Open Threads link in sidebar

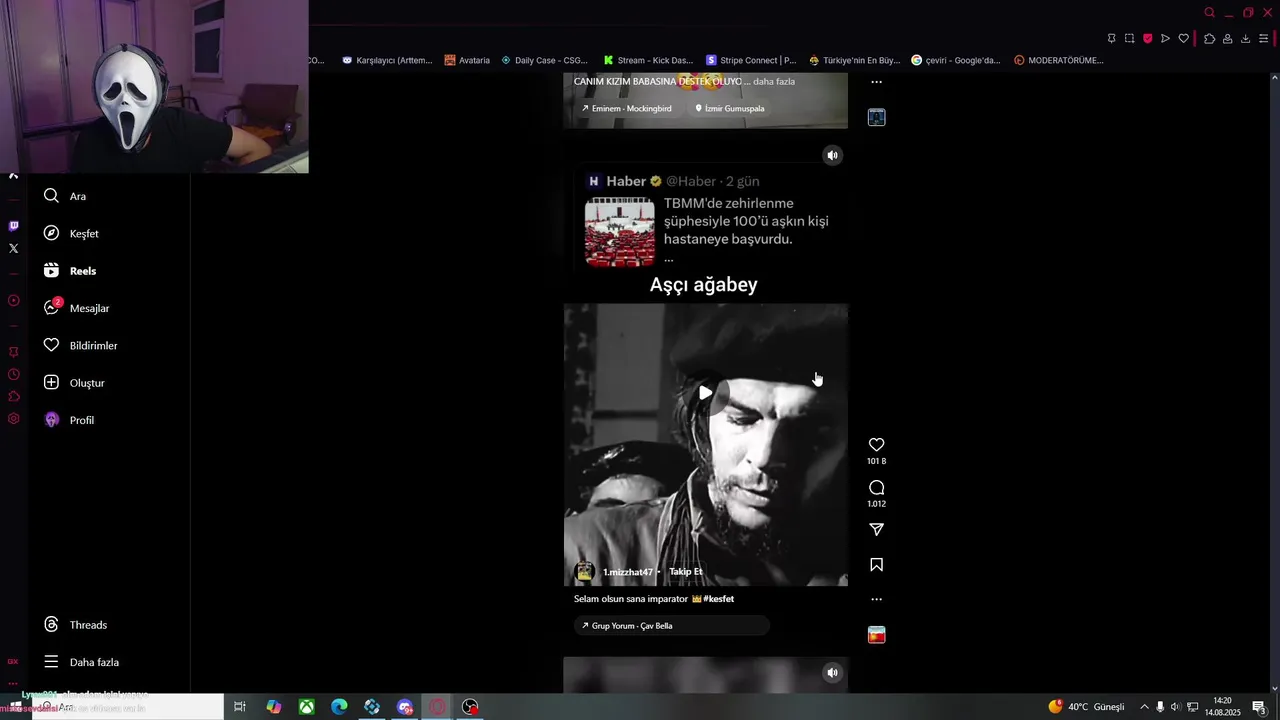(x=75, y=625)
